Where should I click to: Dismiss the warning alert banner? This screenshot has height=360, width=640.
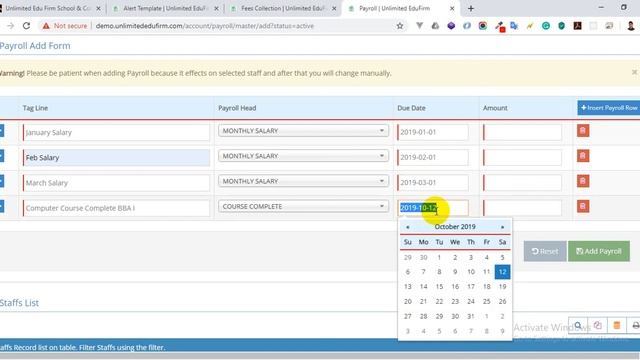click(634, 72)
